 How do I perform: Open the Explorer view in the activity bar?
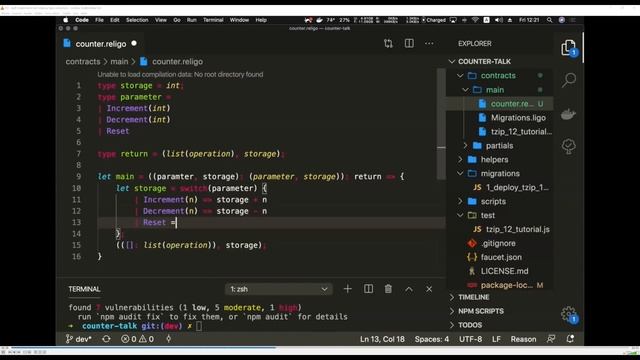click(x=568, y=48)
